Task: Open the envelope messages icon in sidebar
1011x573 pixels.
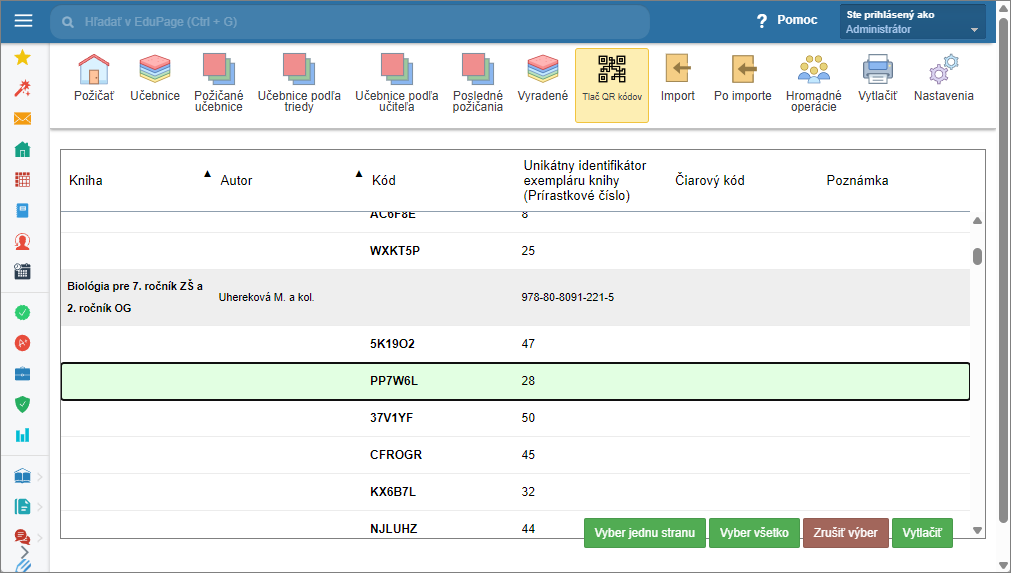Action: [x=22, y=119]
